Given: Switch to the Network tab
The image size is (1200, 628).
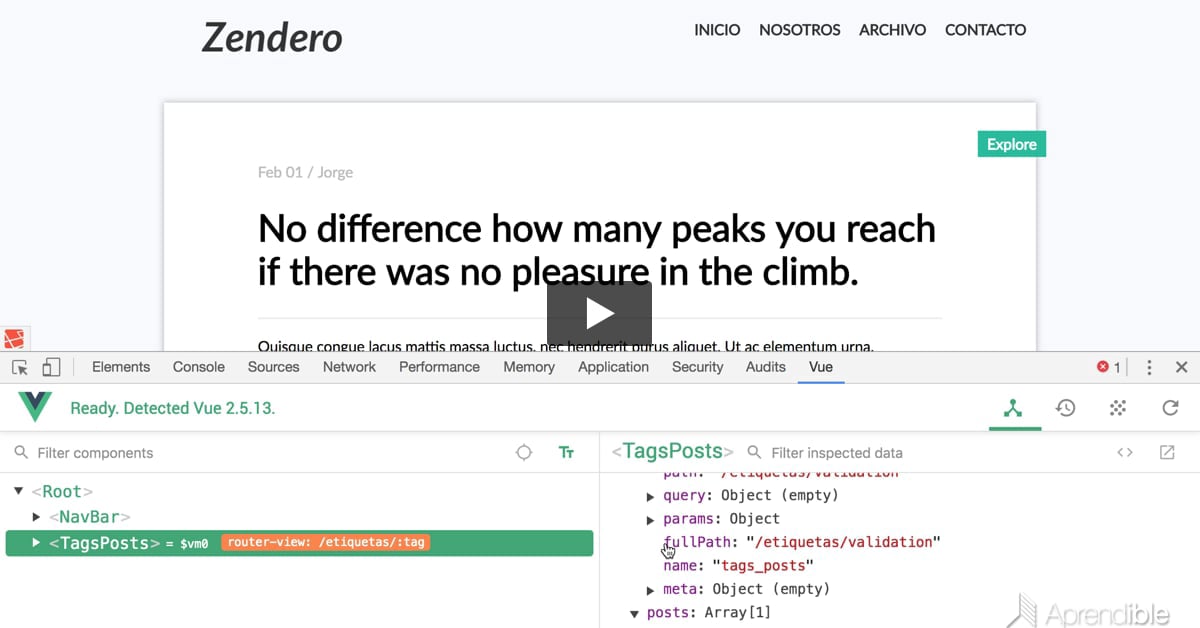Looking at the screenshot, I should [349, 367].
